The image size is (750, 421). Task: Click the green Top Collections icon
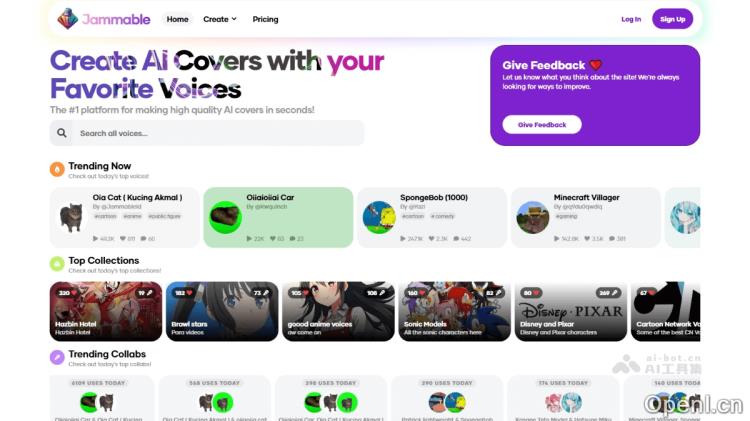coord(57,264)
